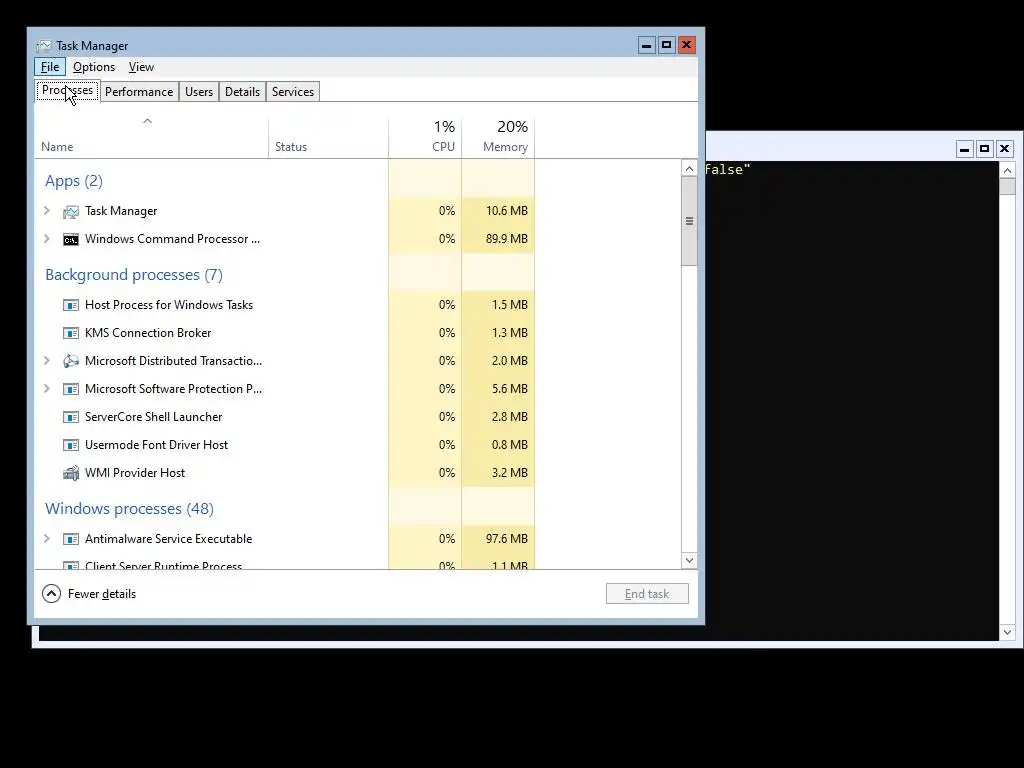Viewport: 1024px width, 768px height.
Task: Open the Options menu
Action: 94,67
